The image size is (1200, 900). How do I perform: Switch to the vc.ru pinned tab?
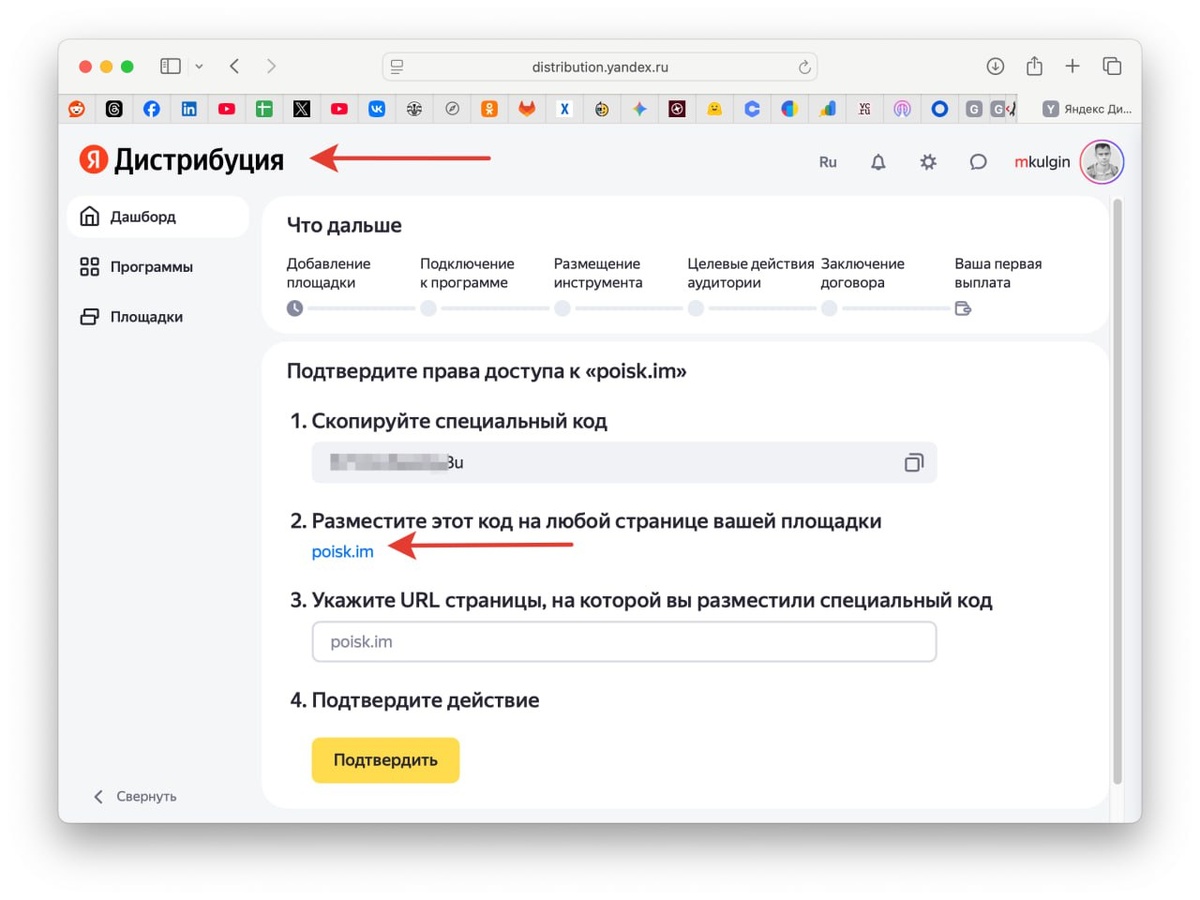pos(864,109)
